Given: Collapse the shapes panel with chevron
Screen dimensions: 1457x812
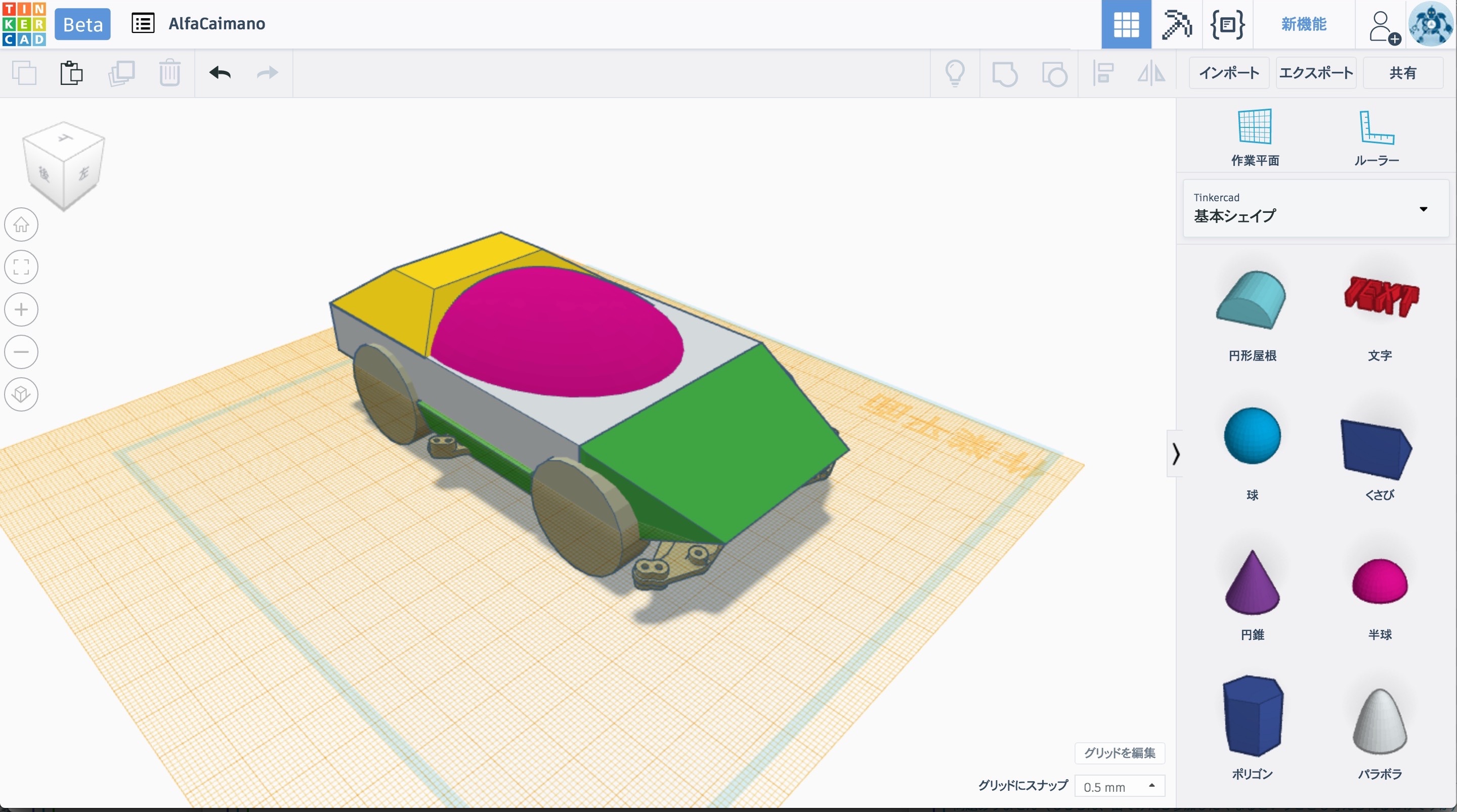Looking at the screenshot, I should pos(1175,454).
